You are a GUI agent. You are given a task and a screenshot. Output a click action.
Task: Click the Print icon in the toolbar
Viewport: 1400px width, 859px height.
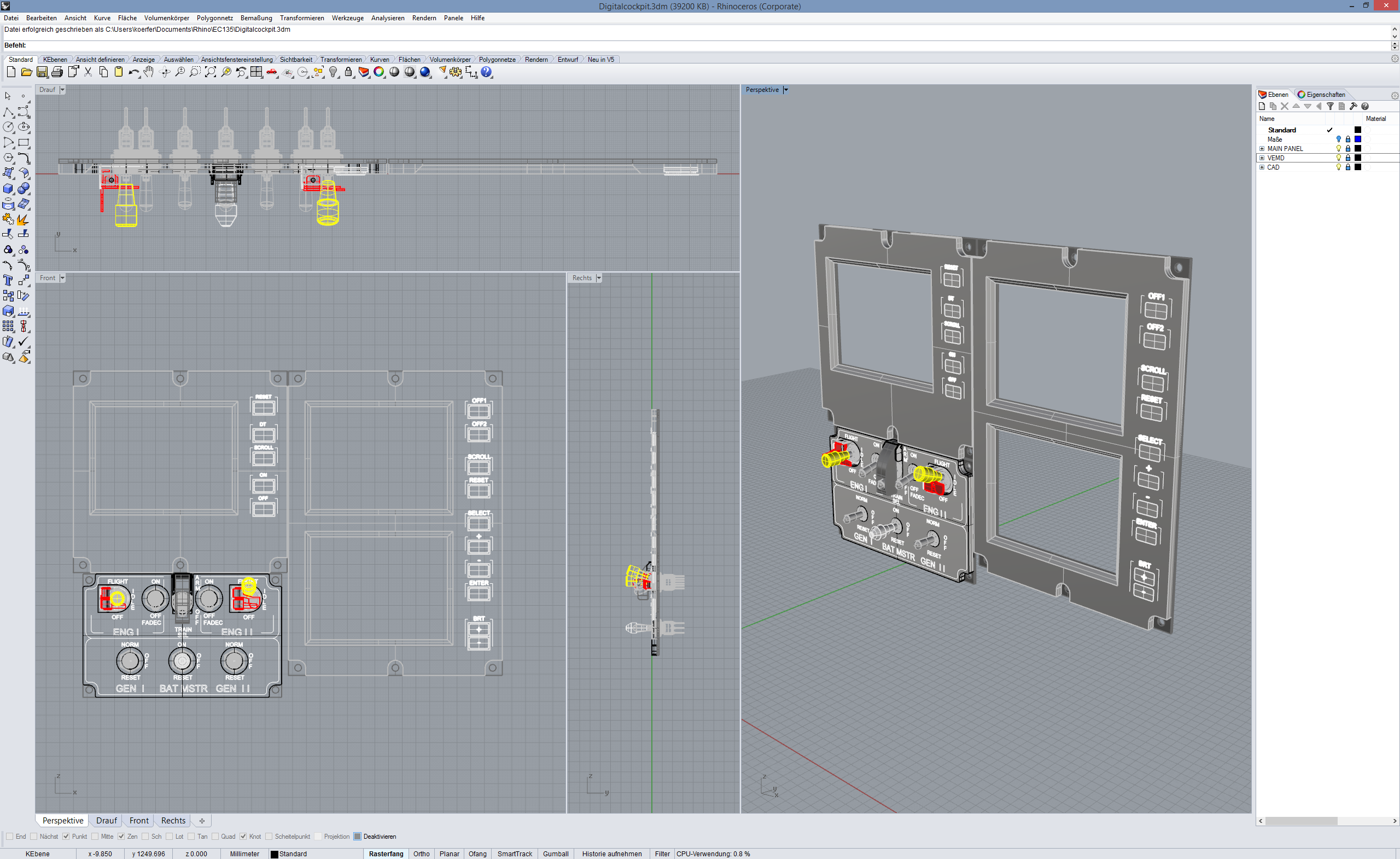click(57, 72)
